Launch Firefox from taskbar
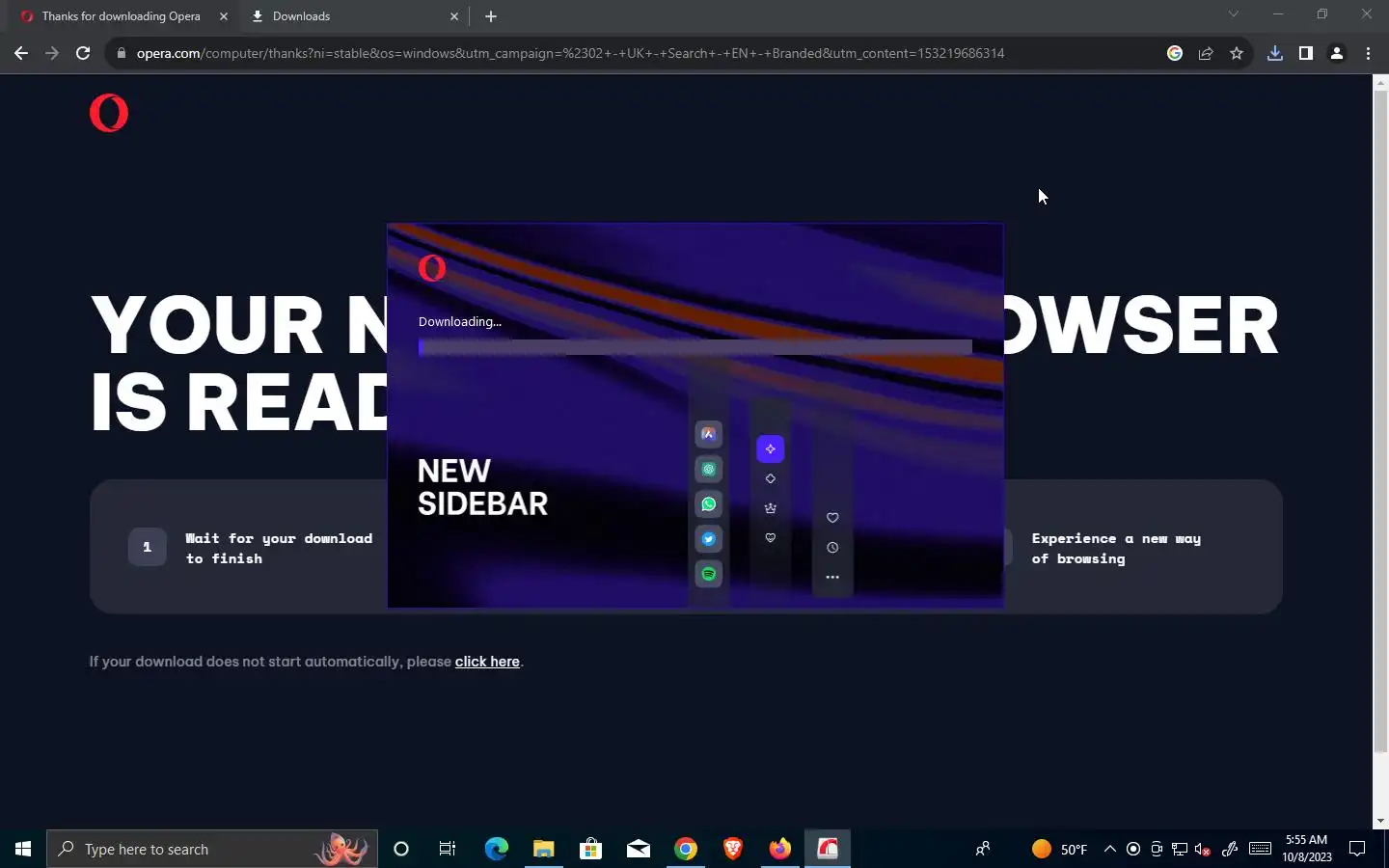 coord(780,849)
